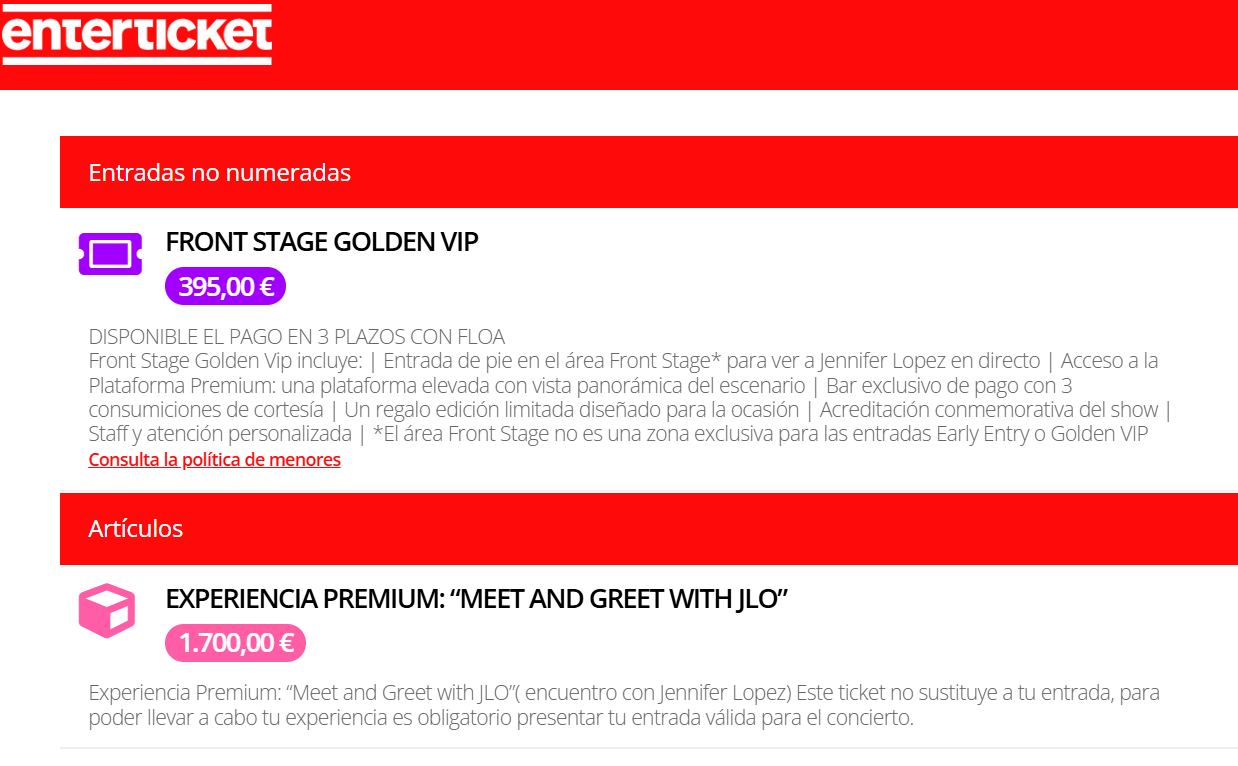Open the Artículos section header
The image size is (1238, 766).
click(649, 528)
